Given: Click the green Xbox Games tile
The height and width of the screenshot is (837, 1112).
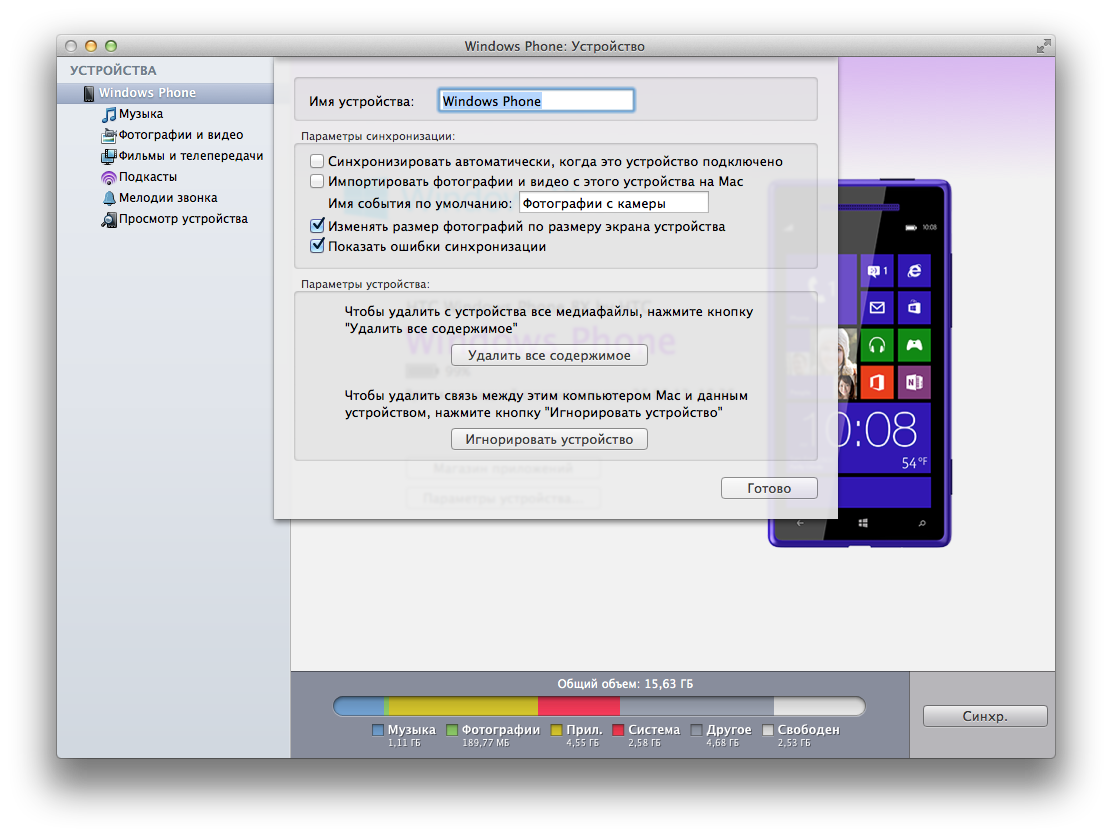Looking at the screenshot, I should 914,345.
